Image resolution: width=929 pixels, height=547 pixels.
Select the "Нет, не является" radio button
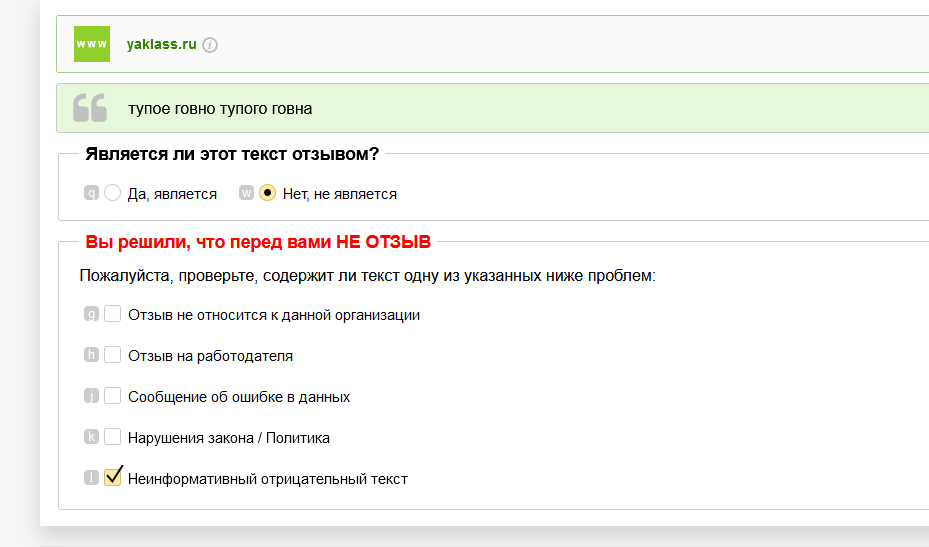pyautogui.click(x=268, y=193)
